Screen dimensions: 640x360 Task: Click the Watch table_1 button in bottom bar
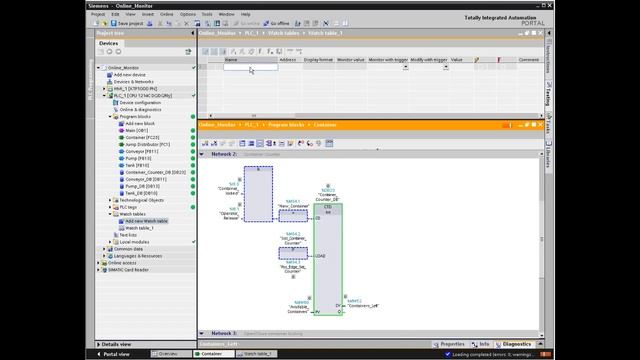(x=256, y=354)
